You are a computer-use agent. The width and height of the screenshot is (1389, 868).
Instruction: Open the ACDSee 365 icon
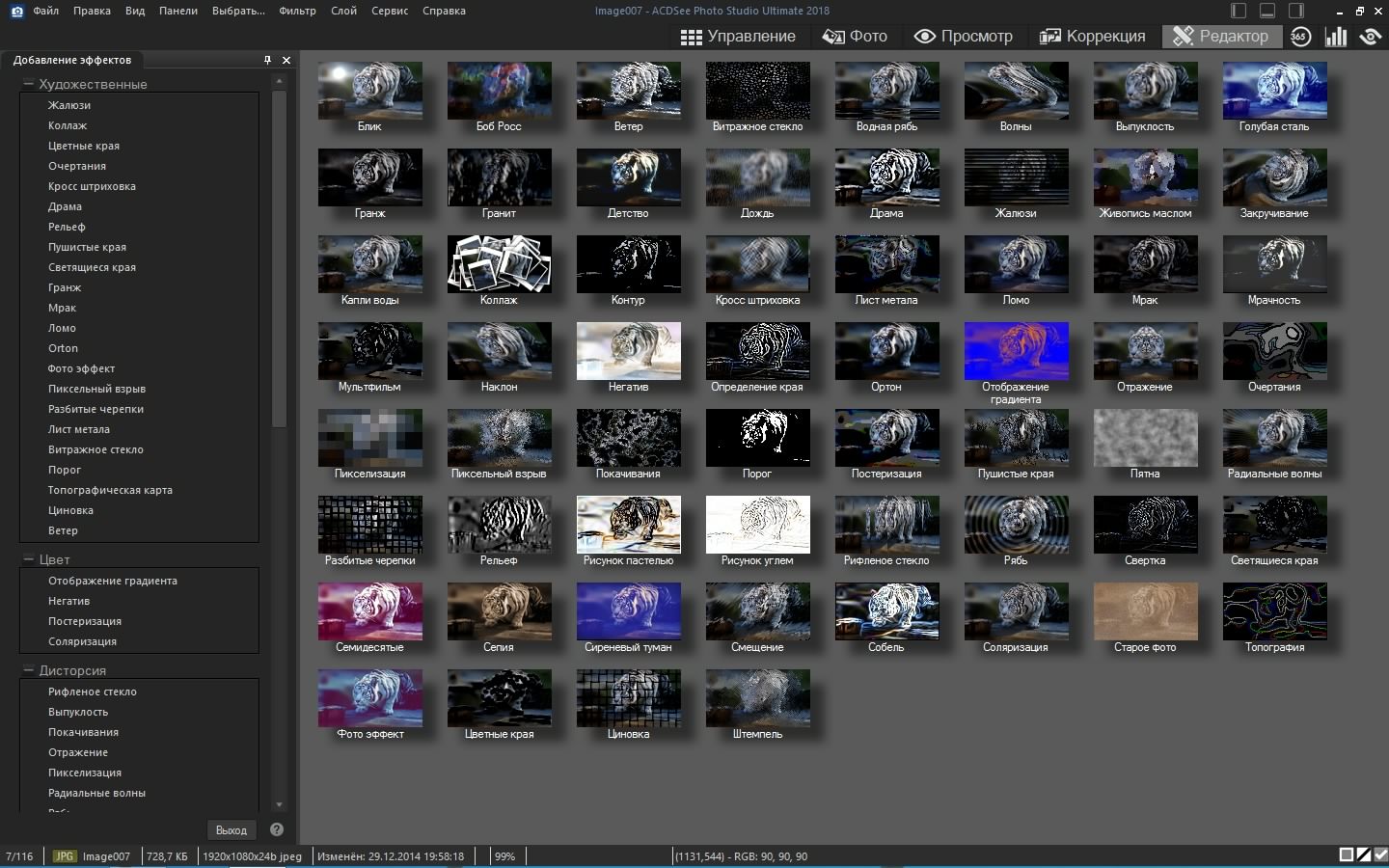pos(1300,37)
